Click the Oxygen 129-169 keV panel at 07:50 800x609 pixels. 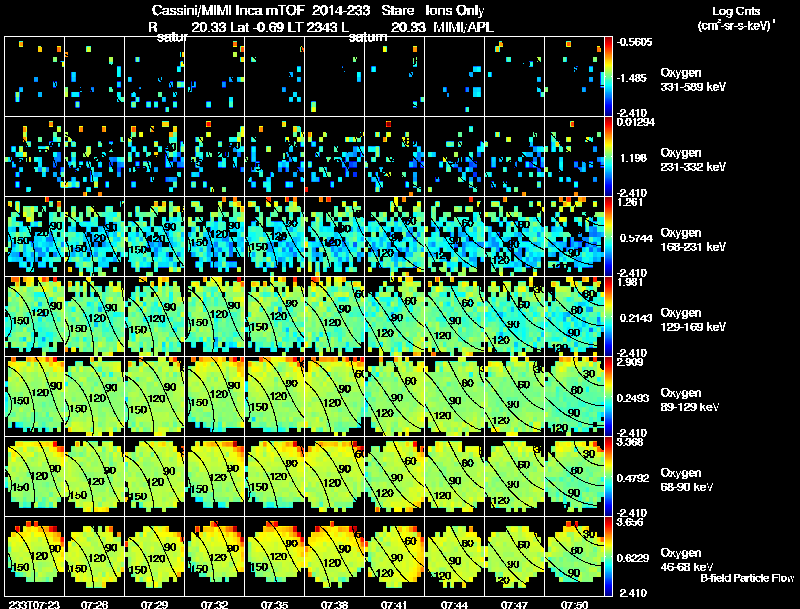(574, 316)
